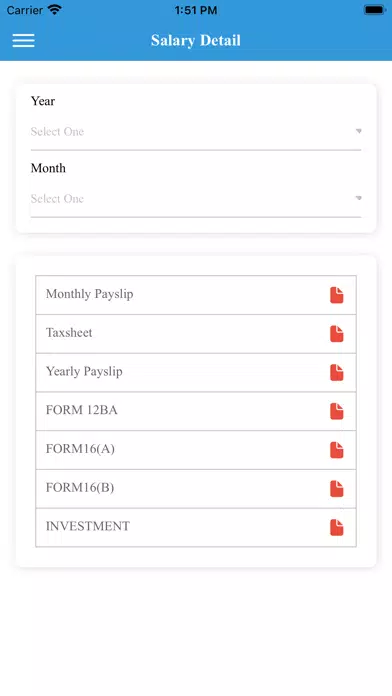Screen dimensions: 392x696
Task: Select the FORM16(B) list item
Action: [196, 489]
